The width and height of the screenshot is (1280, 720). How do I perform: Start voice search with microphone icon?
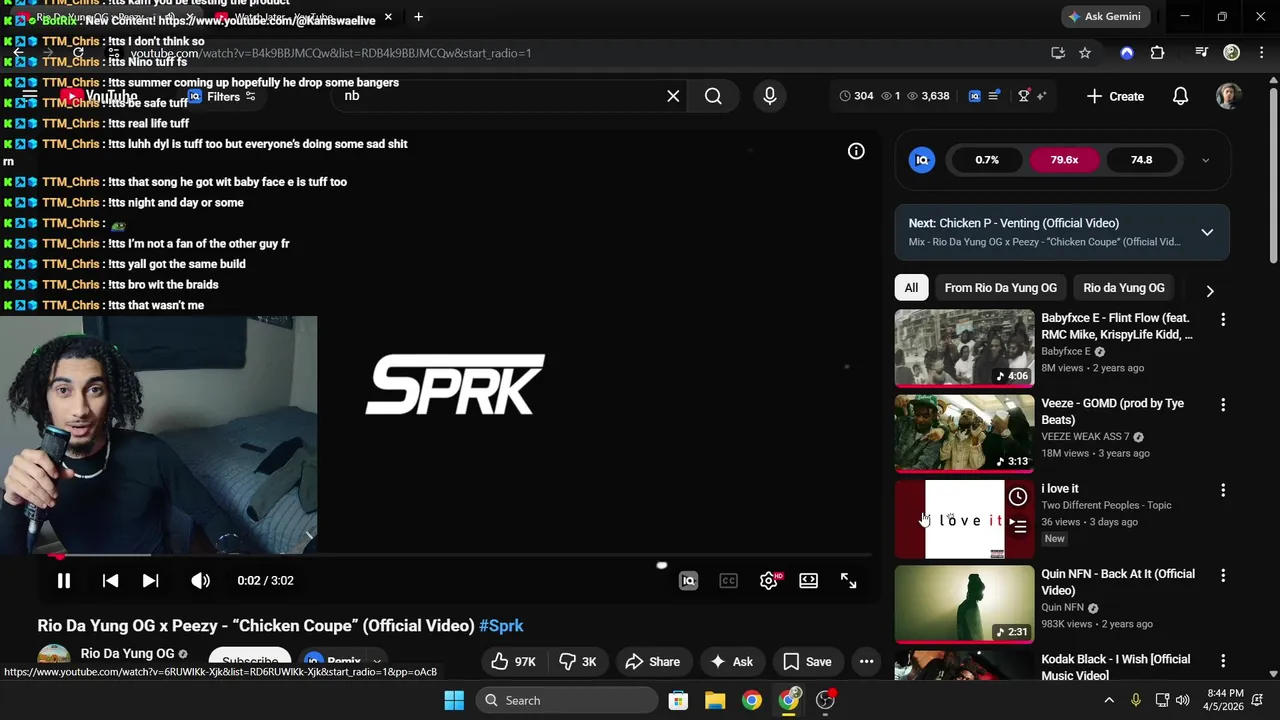coord(769,96)
